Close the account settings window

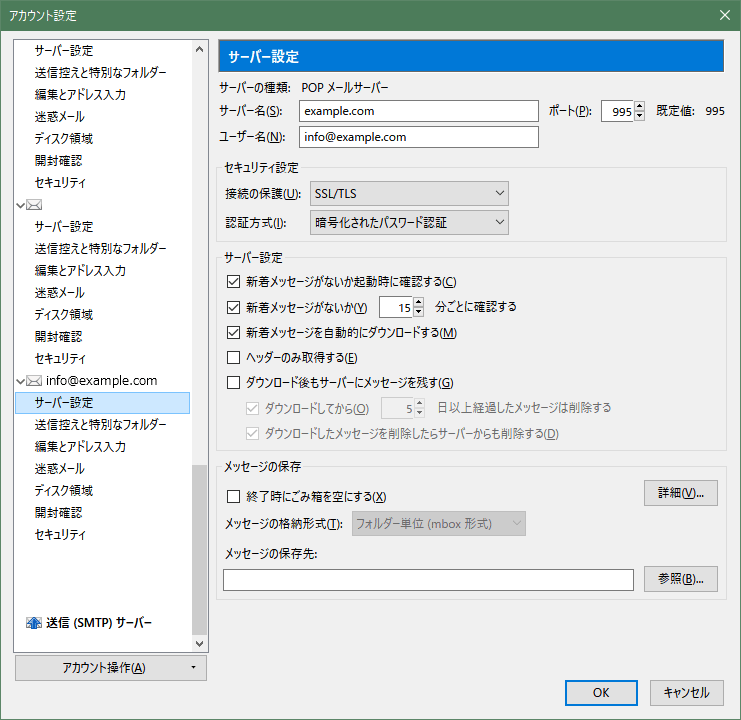[x=724, y=15]
